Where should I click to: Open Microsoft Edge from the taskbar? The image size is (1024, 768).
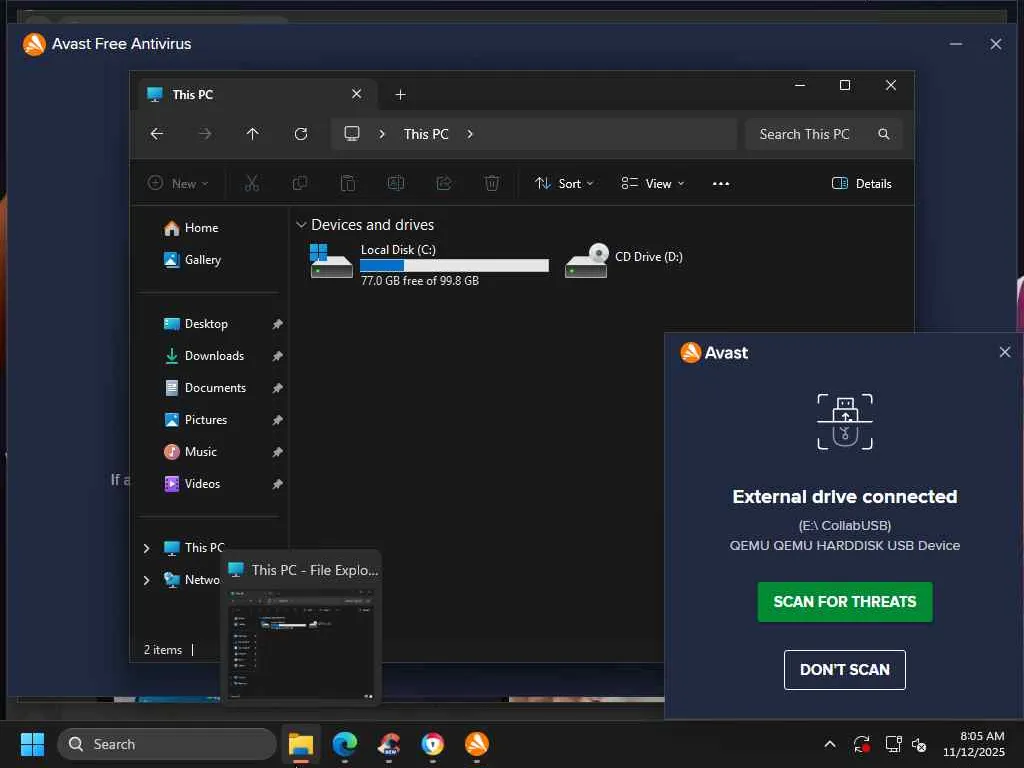pyautogui.click(x=345, y=744)
